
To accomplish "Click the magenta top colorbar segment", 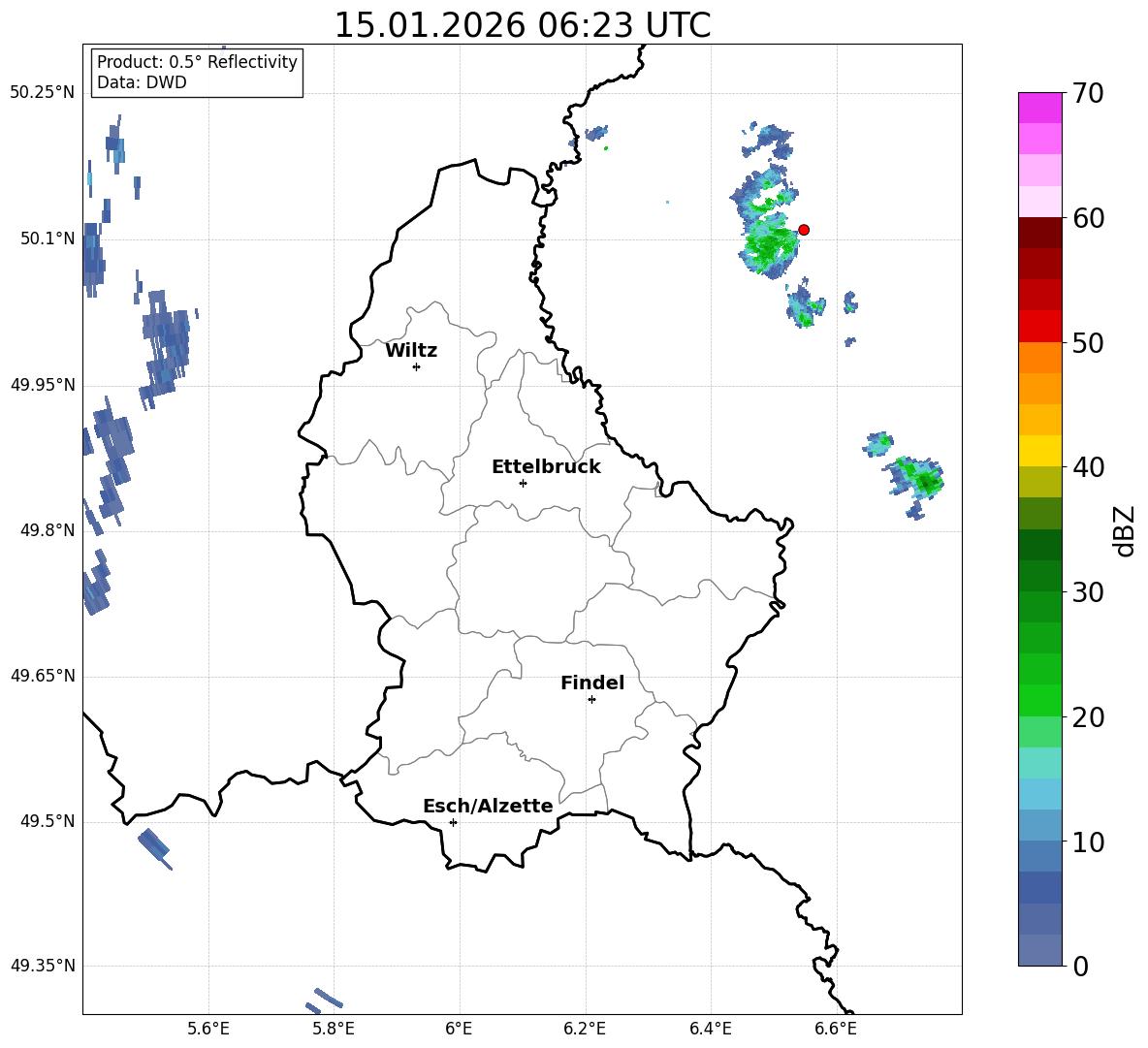I will pyautogui.click(x=1039, y=108).
